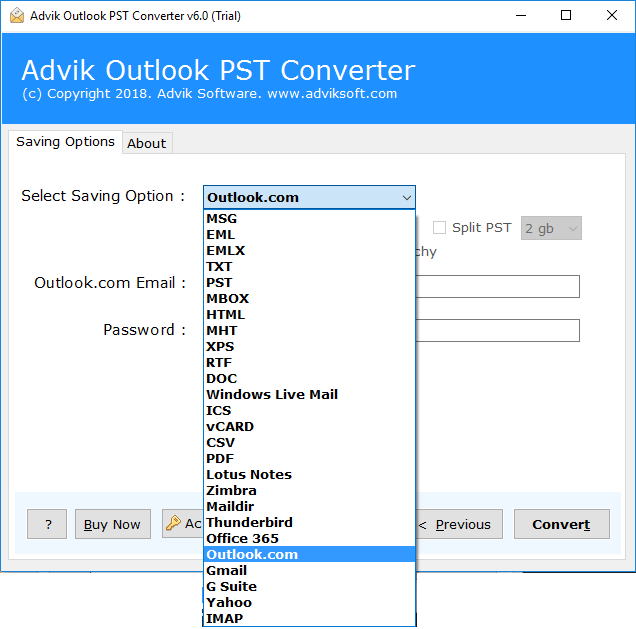Choose Gmail from the list
Viewport: 636px width, 629px height.
click(x=309, y=571)
